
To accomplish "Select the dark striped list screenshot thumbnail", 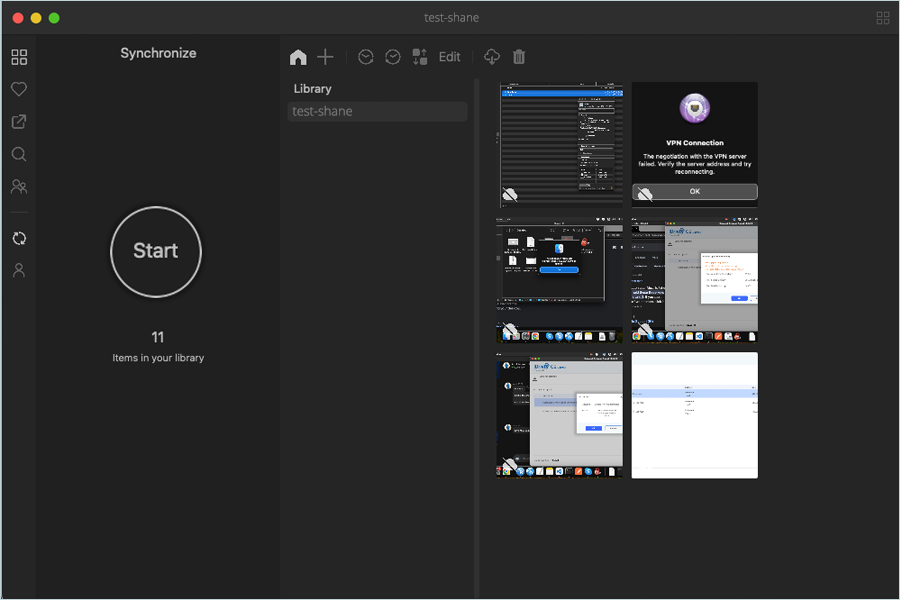I will point(560,144).
